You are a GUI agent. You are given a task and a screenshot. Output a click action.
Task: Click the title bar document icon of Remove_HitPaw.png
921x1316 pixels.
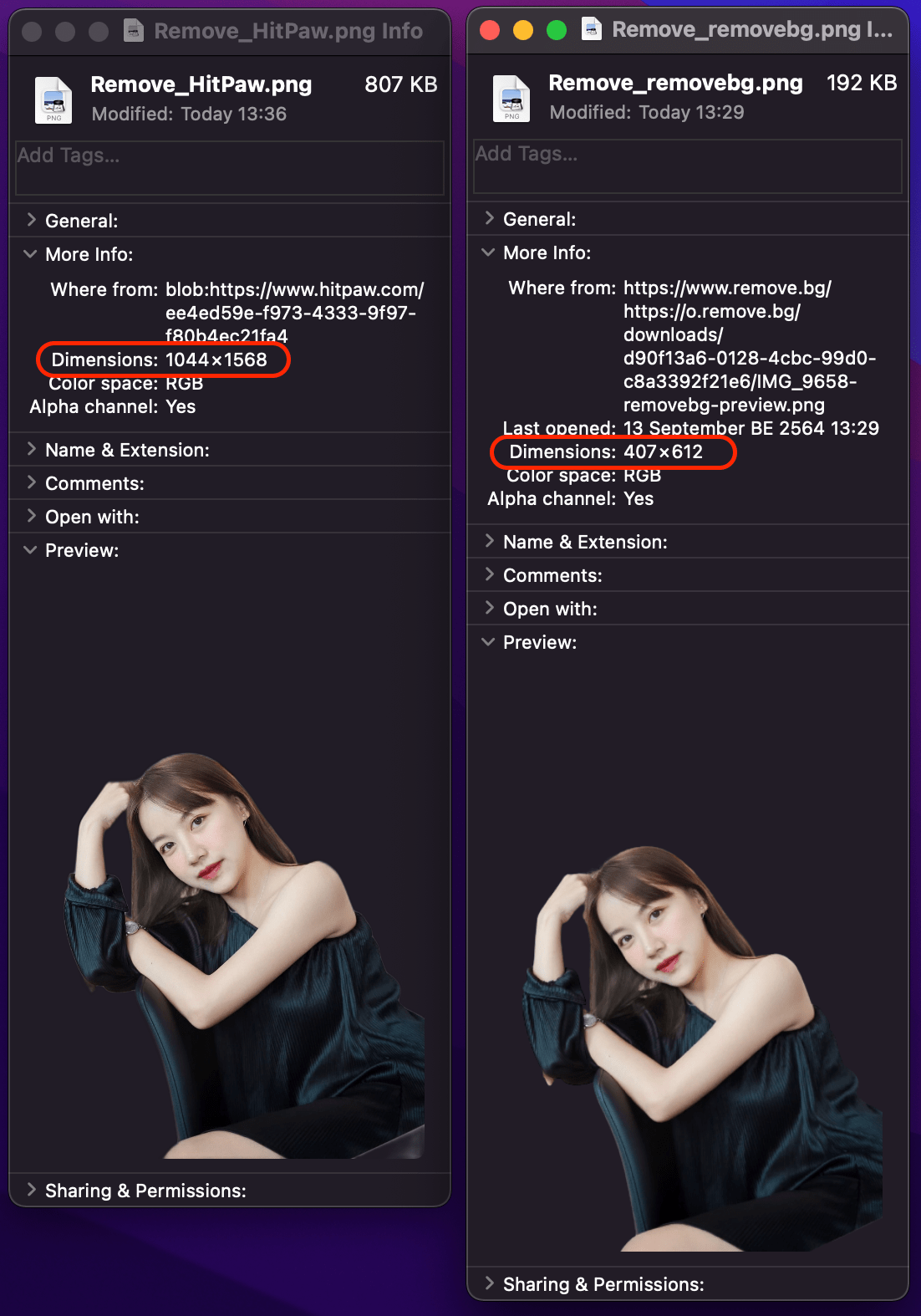134,31
